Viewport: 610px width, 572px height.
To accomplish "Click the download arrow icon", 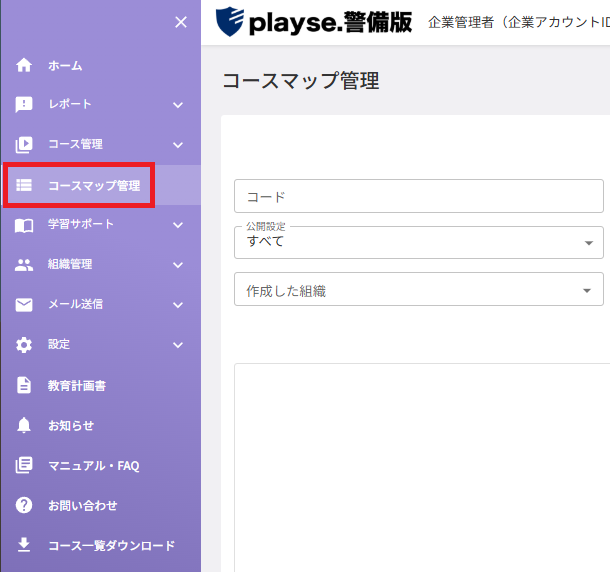I will click(x=24, y=545).
